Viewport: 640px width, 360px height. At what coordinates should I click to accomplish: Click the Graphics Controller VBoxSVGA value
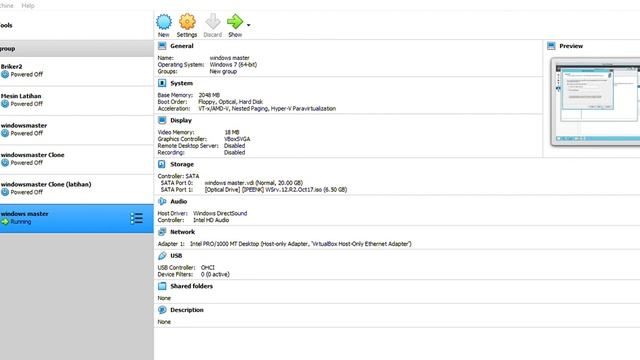(x=237, y=139)
